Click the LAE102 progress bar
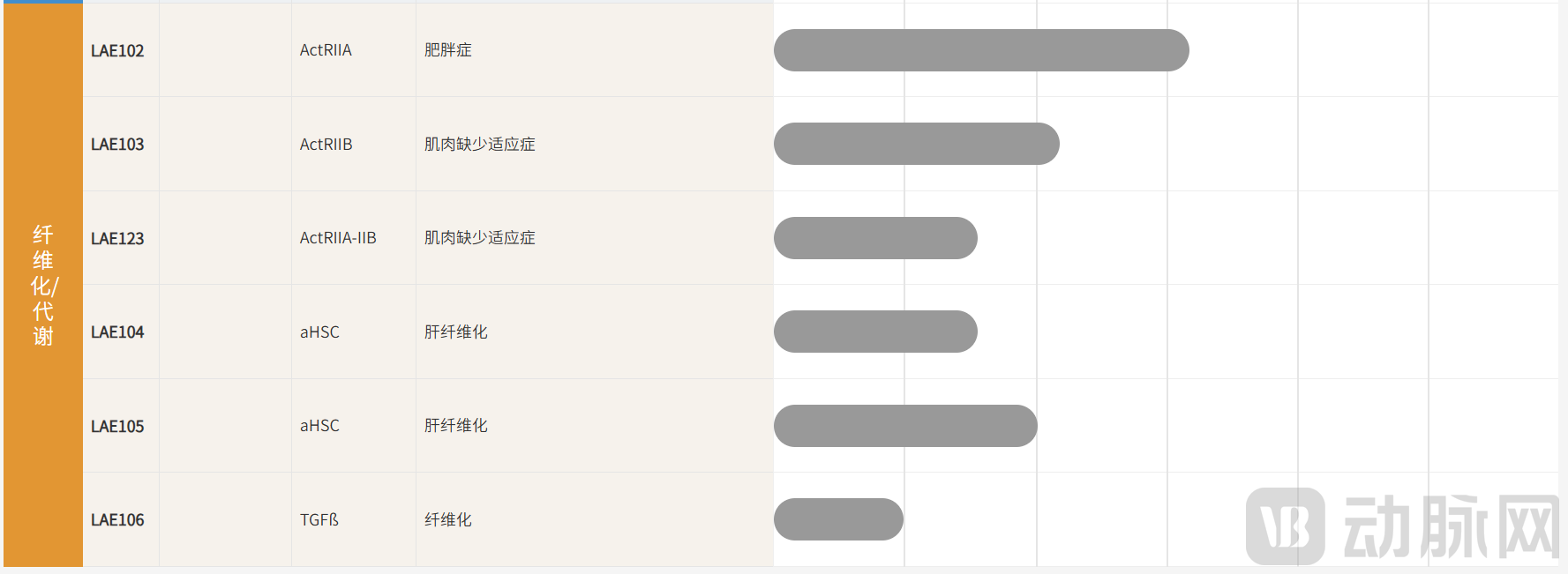The image size is (1568, 574). (x=981, y=50)
